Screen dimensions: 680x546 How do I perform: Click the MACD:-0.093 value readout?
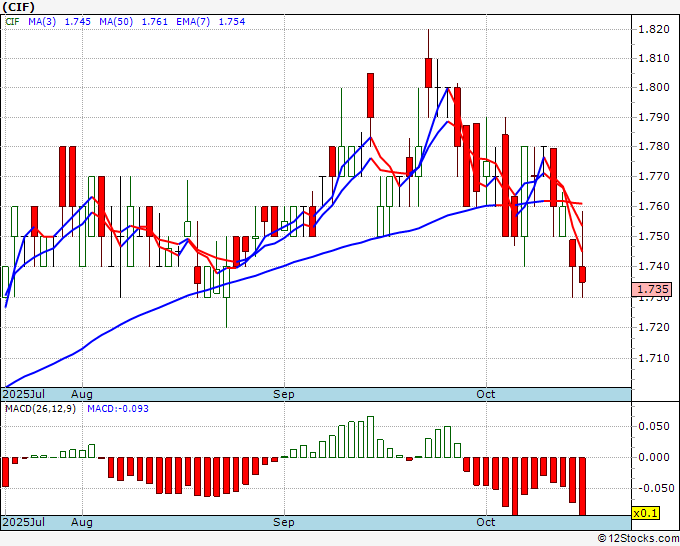click(118, 409)
